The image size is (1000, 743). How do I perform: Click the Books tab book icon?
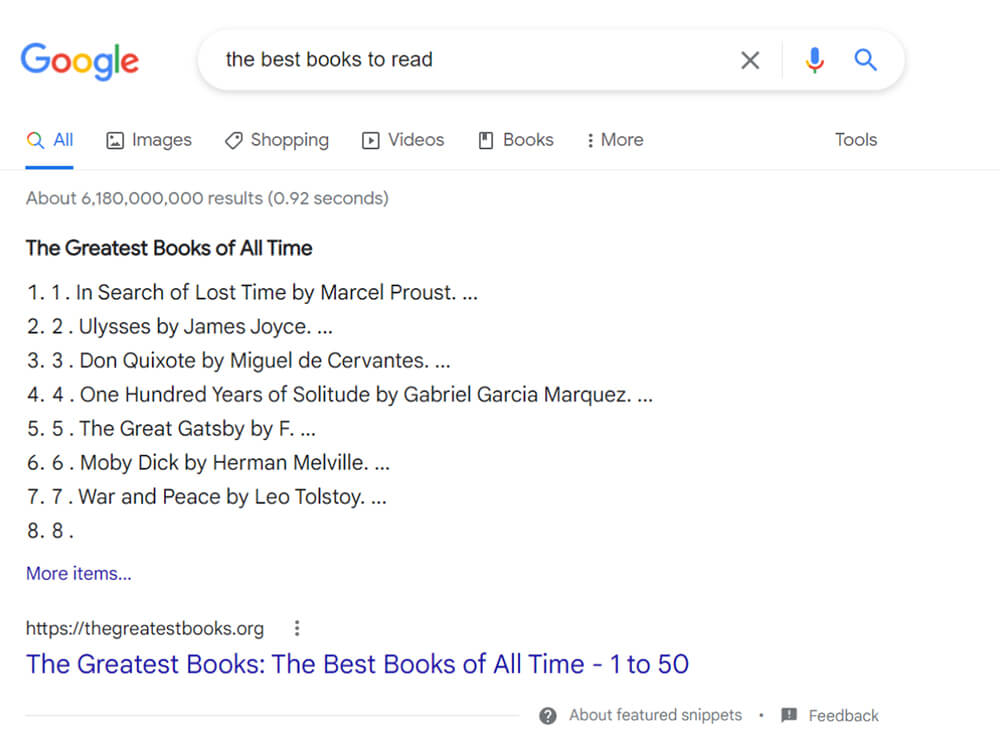pyautogui.click(x=486, y=140)
